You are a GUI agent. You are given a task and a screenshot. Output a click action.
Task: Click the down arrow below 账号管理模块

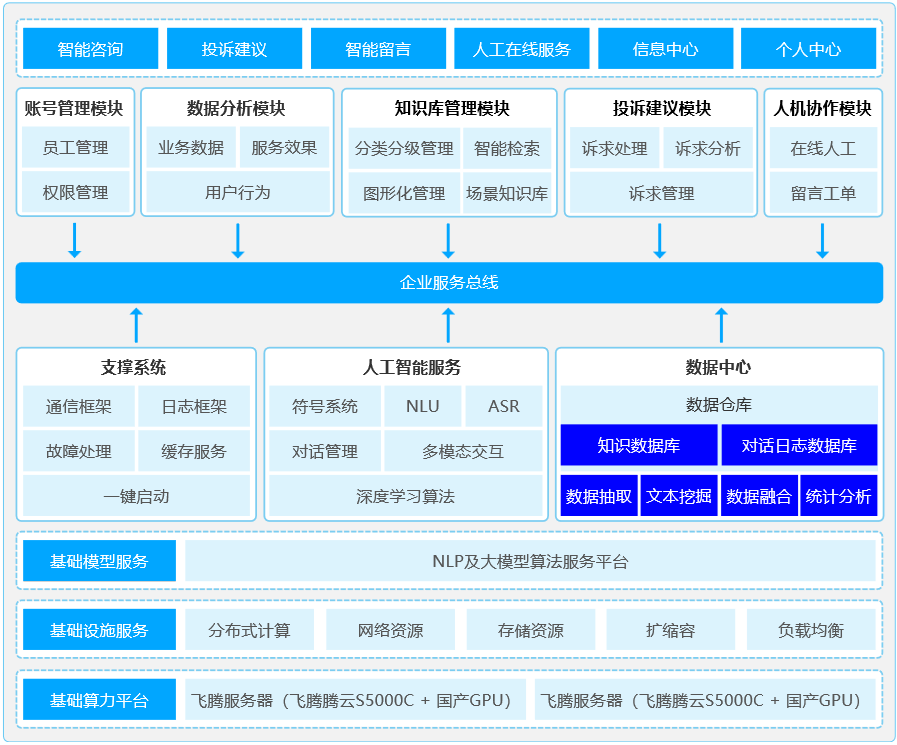tap(75, 240)
